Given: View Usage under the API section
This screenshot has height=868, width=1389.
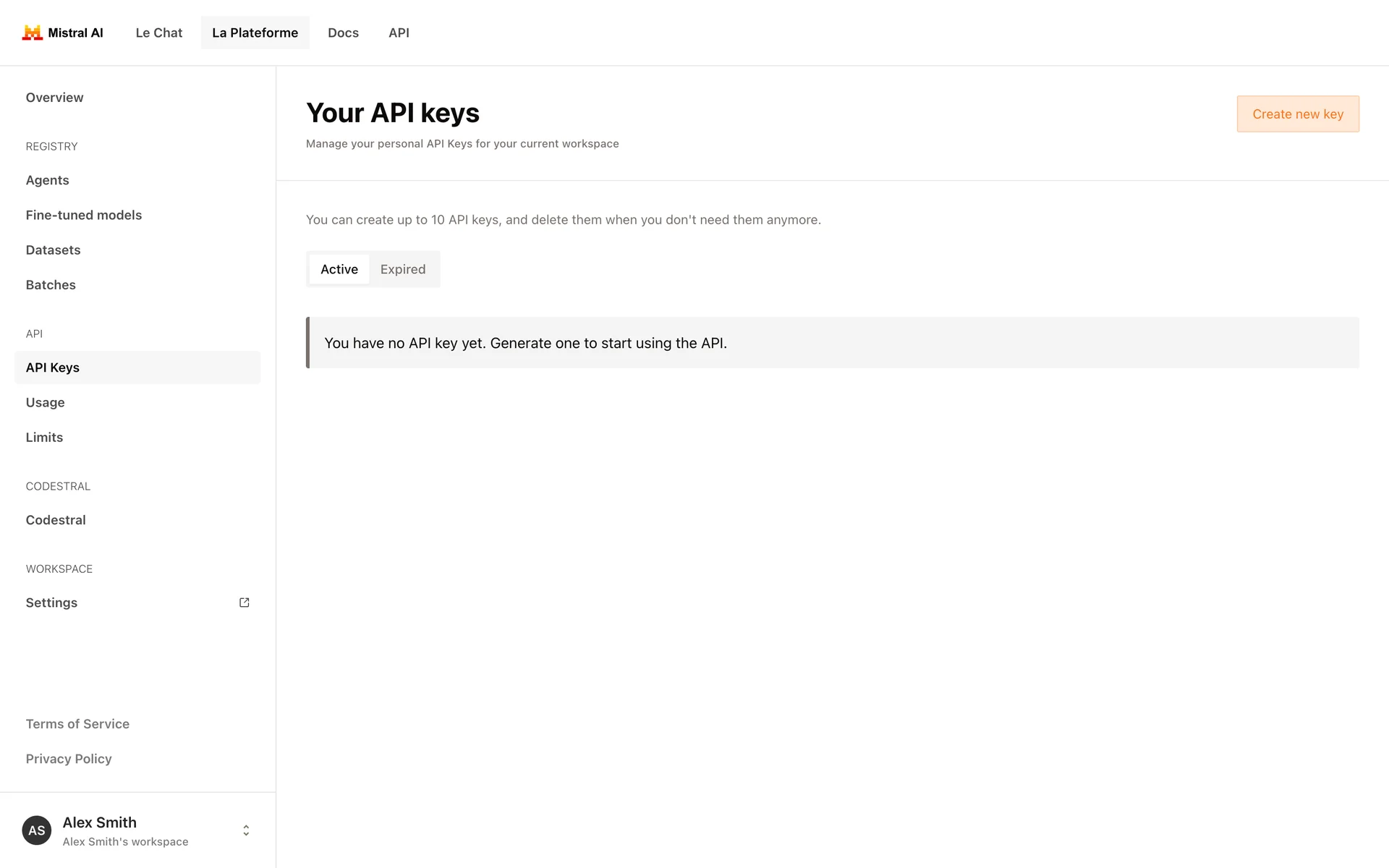Looking at the screenshot, I should 45,402.
